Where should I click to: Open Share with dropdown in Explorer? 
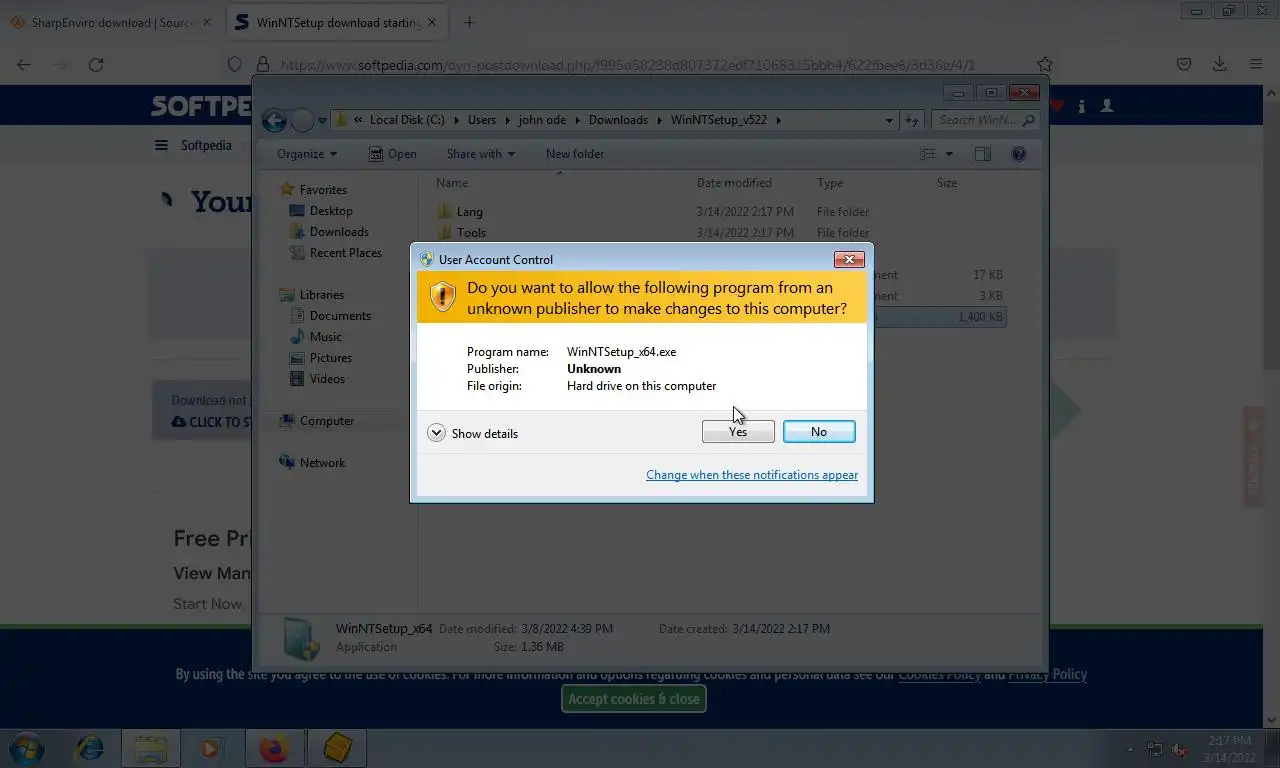481,154
